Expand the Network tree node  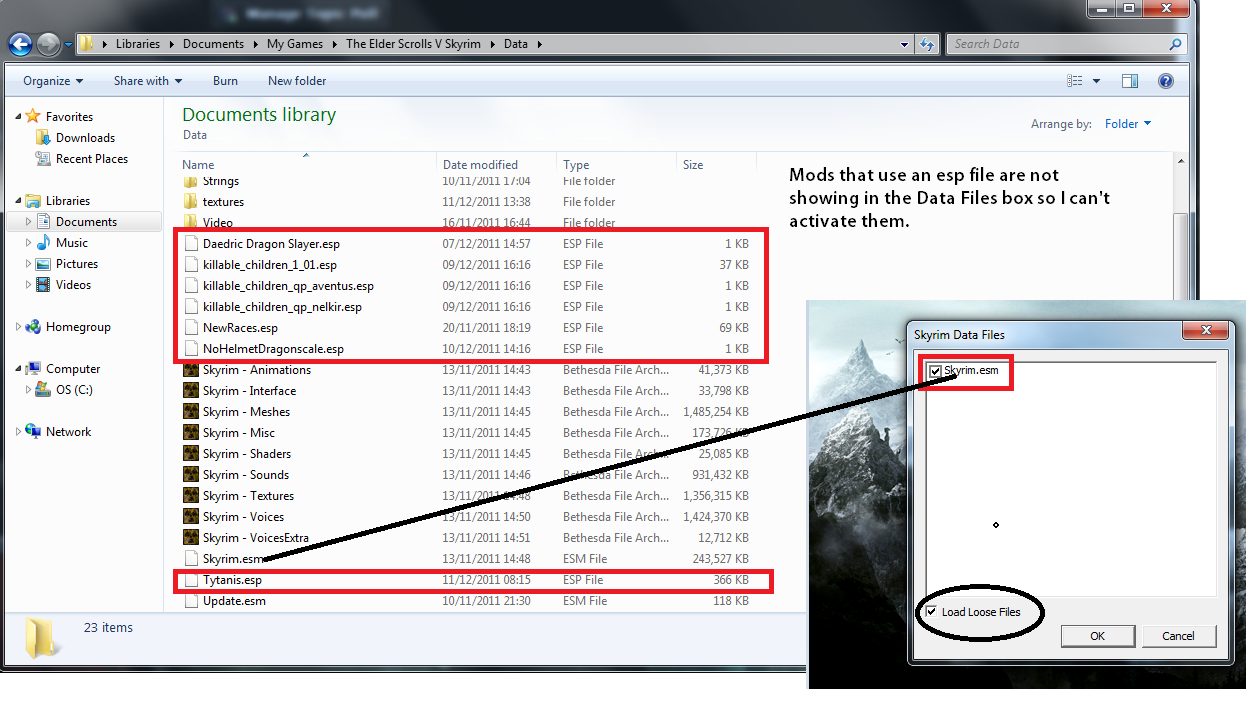pos(18,432)
